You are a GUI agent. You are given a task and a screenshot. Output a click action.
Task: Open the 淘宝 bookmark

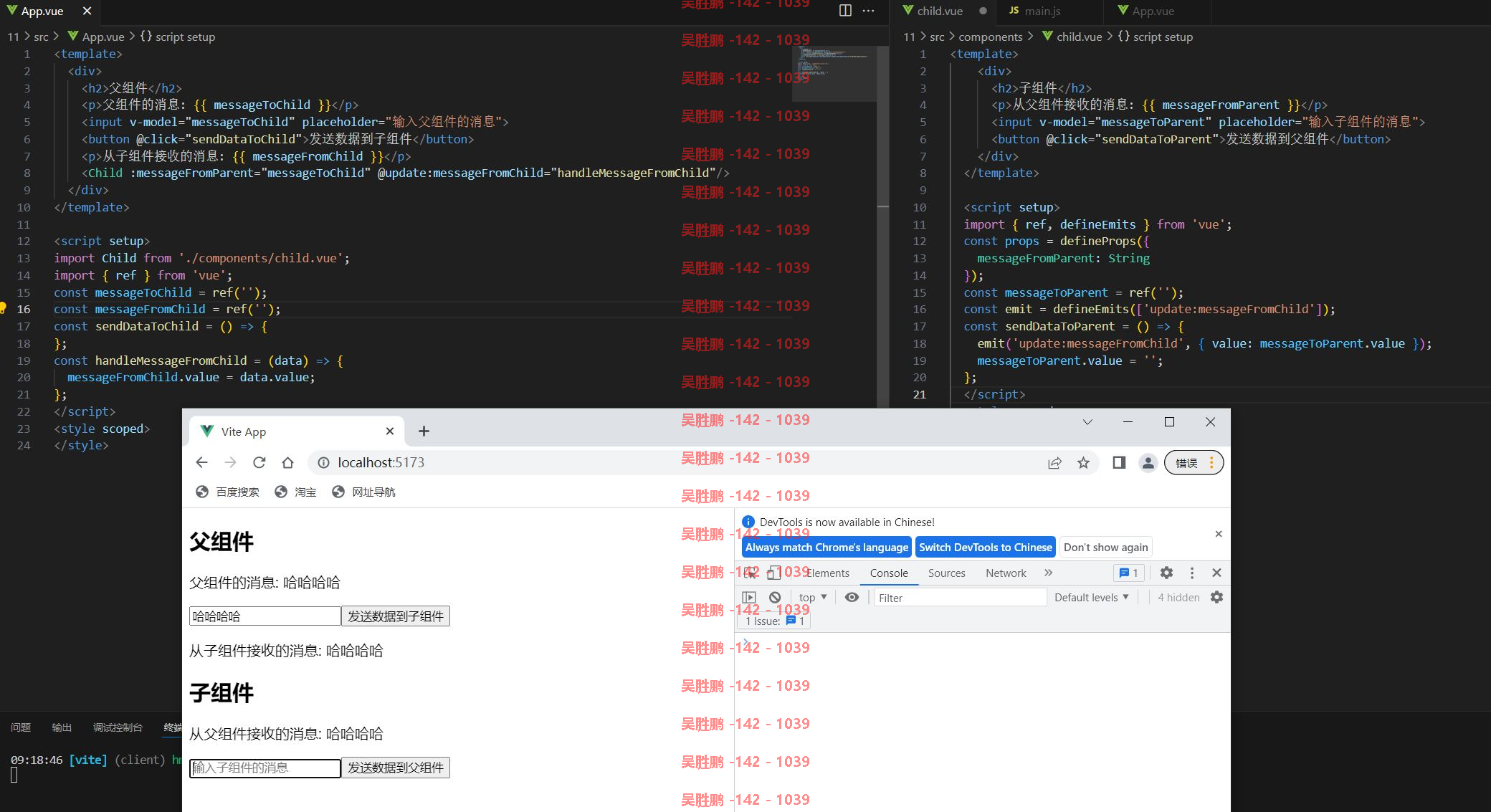point(295,492)
